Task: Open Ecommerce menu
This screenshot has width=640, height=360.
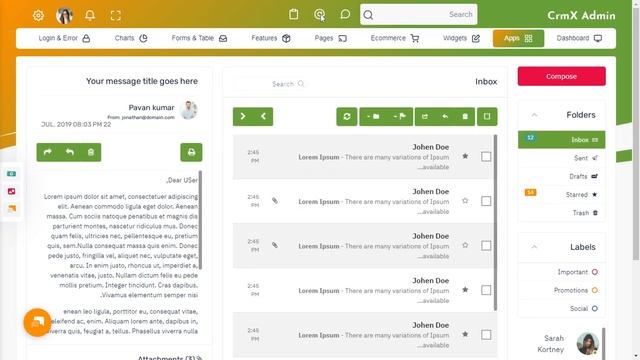Action: (x=395, y=38)
